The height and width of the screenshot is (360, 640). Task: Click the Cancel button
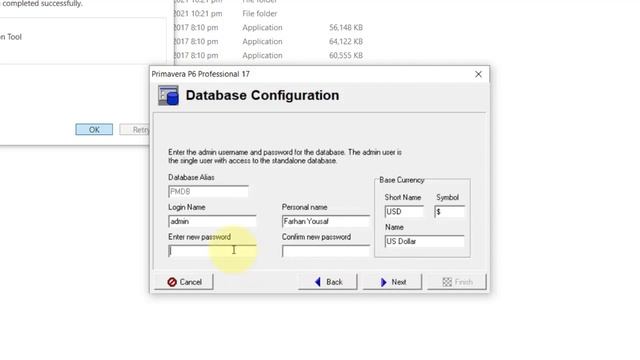point(184,282)
